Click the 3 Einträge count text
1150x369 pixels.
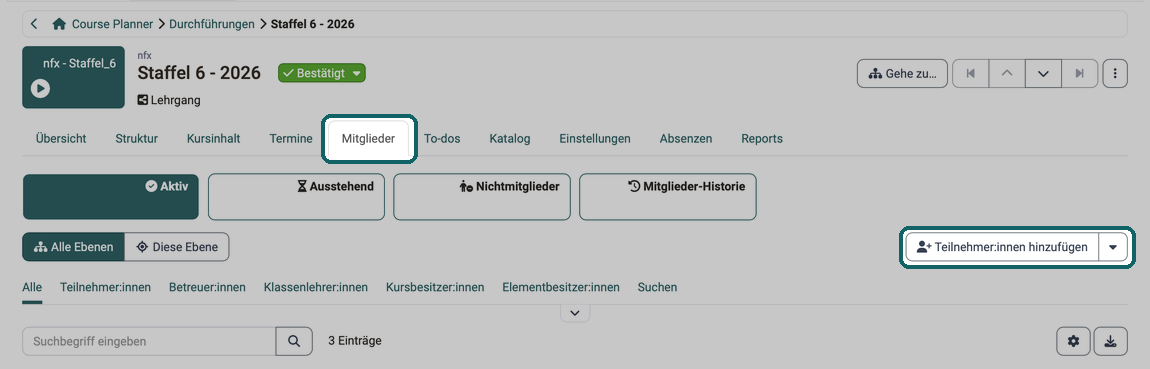tap(355, 341)
